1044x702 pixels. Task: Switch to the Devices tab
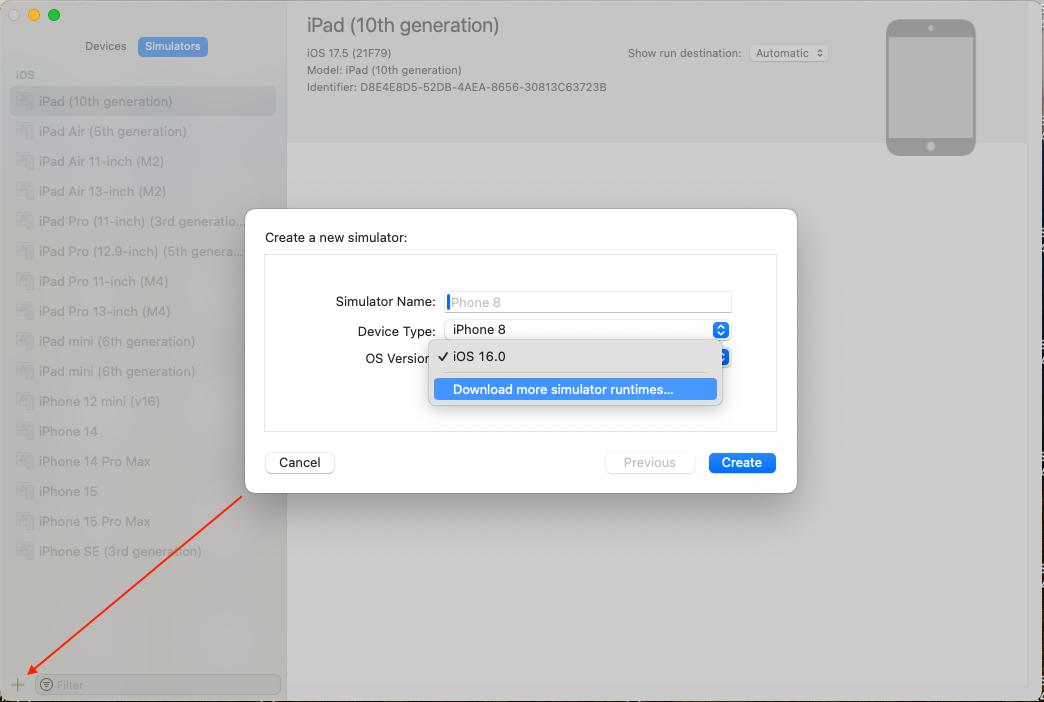pos(106,46)
